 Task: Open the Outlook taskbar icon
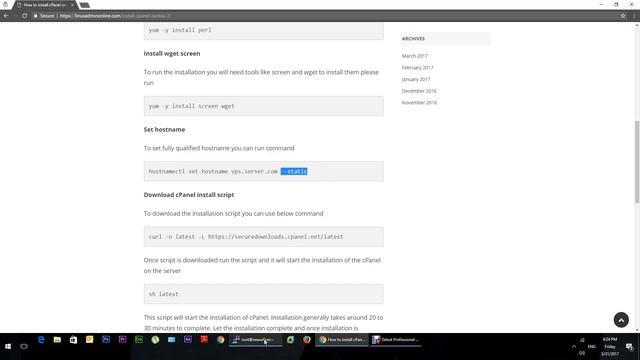pos(90,340)
